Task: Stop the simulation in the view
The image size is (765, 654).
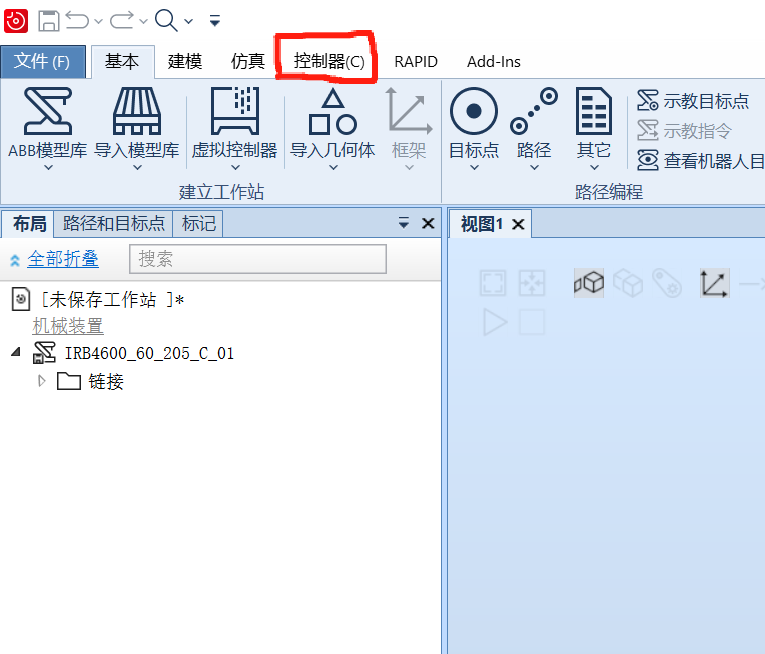Action: tap(532, 322)
